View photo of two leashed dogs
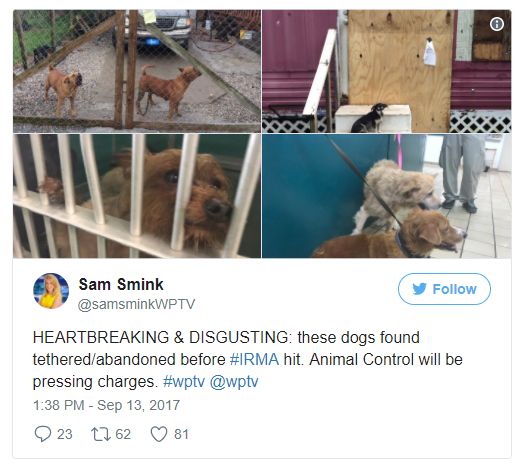The width and height of the screenshot is (526, 466). click(x=386, y=196)
